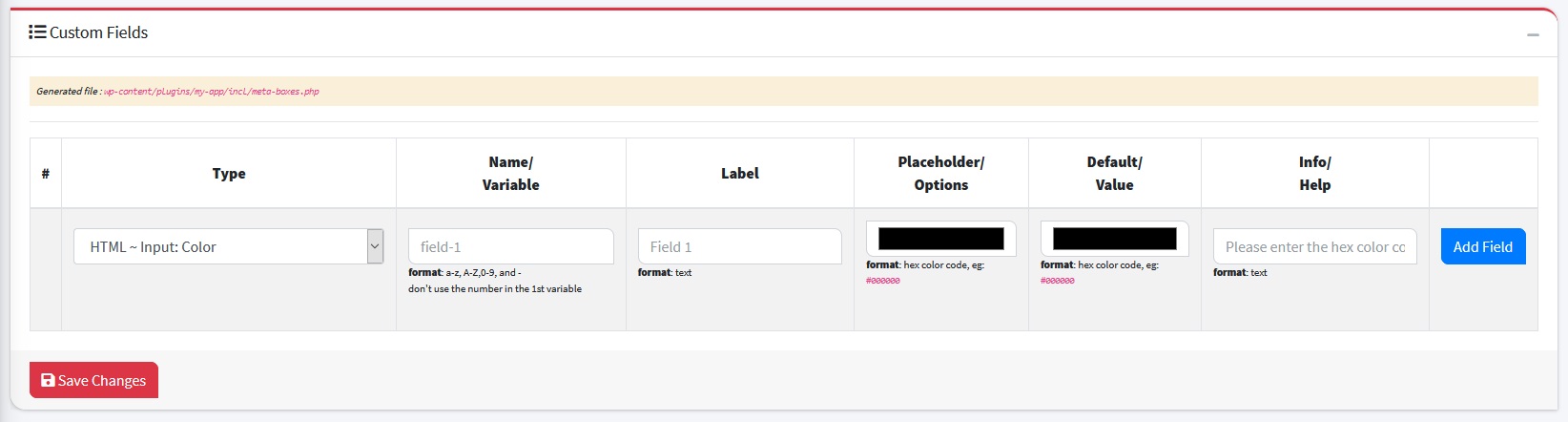Click the floppy disk icon in Save Changes
1568x422 pixels.
click(48, 380)
